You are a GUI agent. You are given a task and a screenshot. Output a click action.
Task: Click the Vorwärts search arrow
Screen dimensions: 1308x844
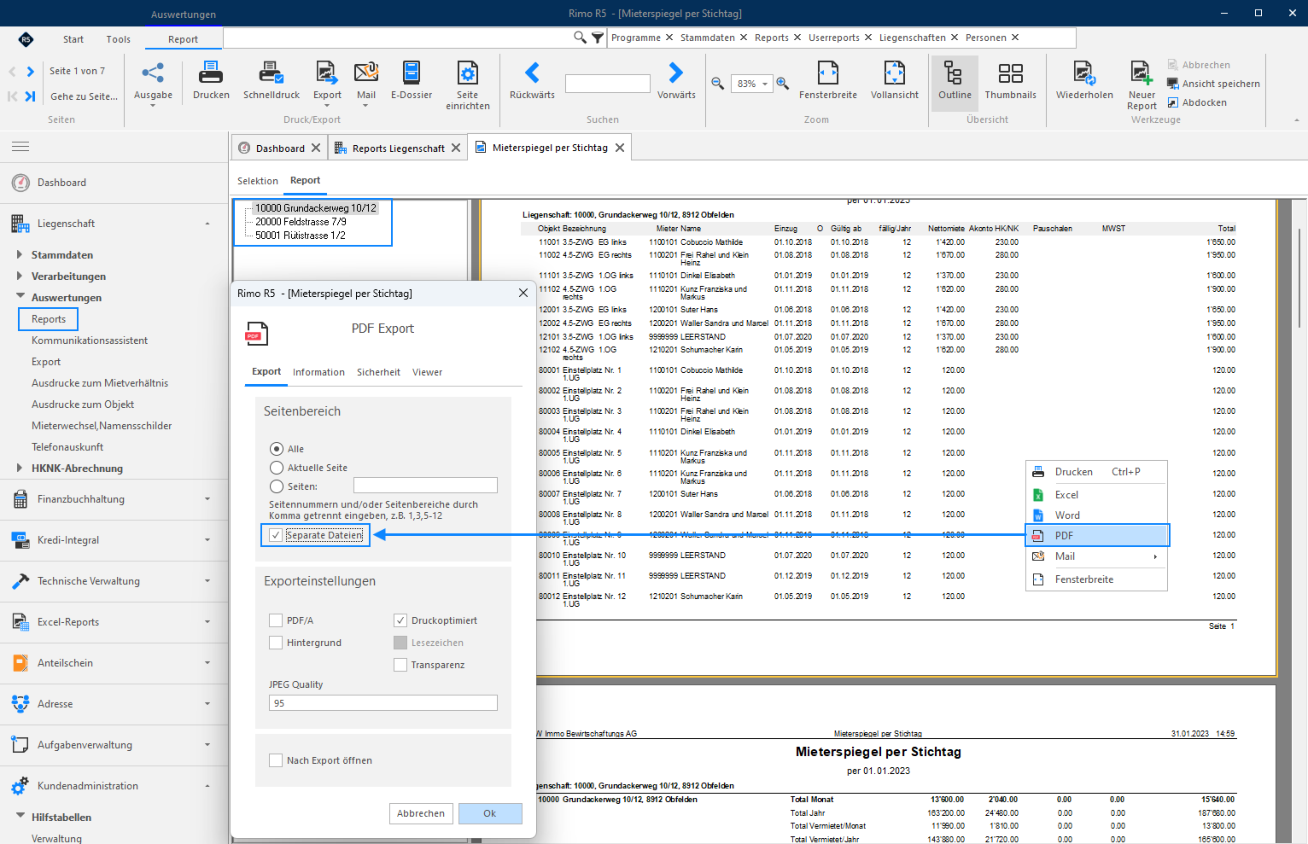pos(676,72)
